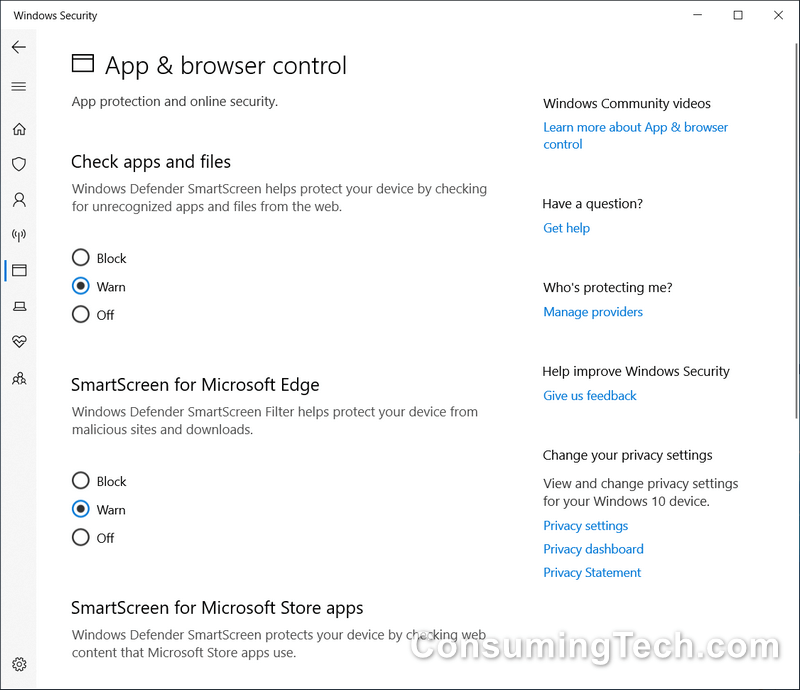Turn off SmartScreen for Microsoft Edge
Screen dimensions: 800x690
point(80,537)
